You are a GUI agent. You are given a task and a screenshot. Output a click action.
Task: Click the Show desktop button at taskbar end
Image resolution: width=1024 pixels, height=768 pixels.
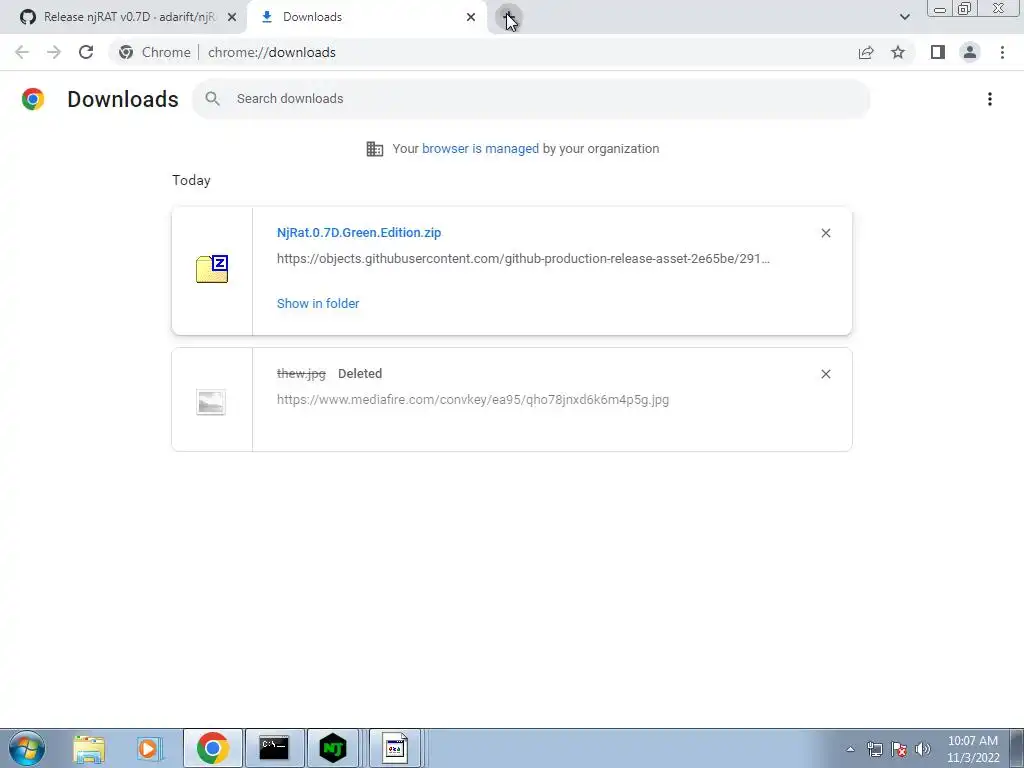click(1017, 748)
